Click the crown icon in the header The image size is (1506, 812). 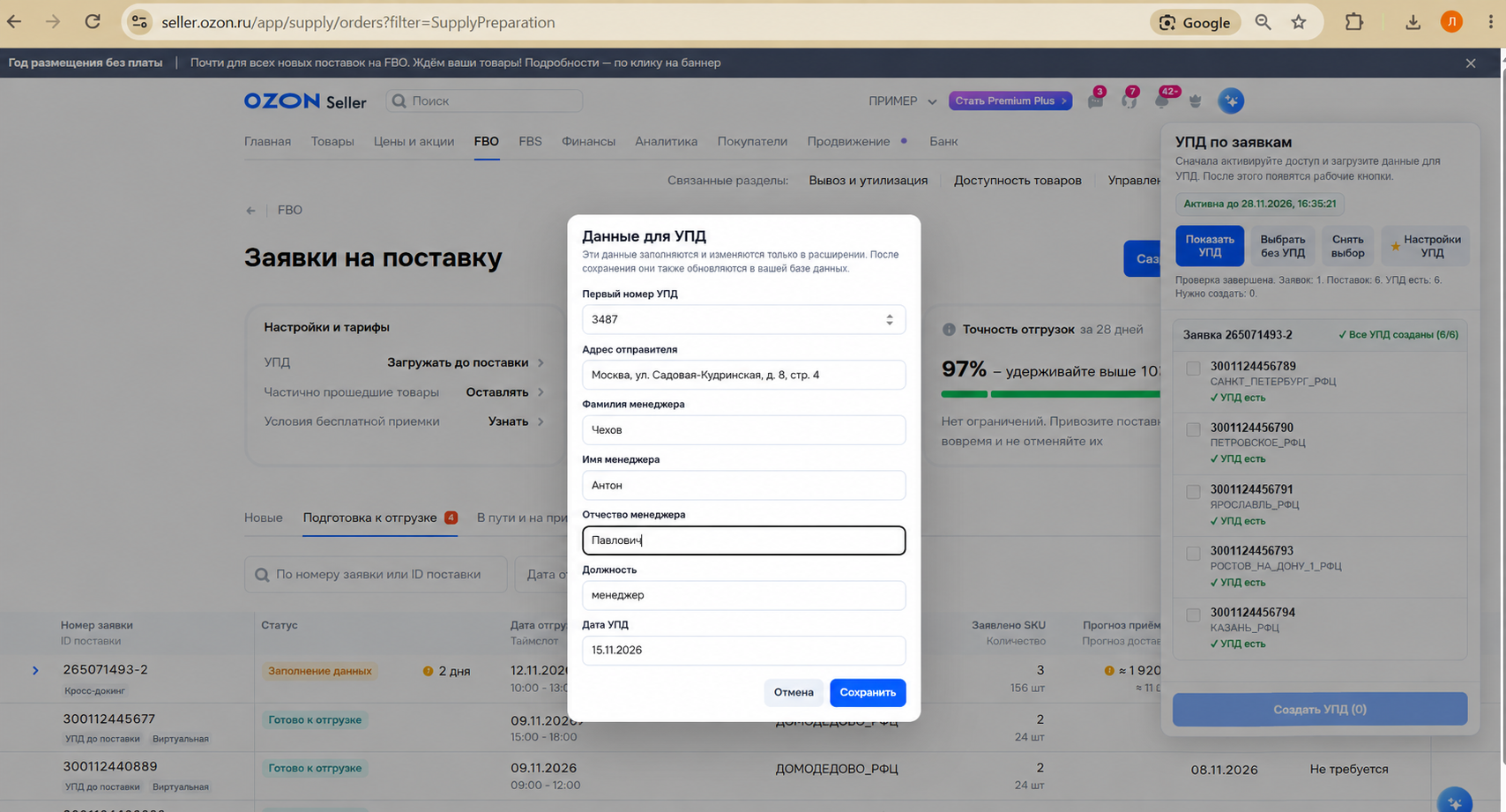[1196, 101]
